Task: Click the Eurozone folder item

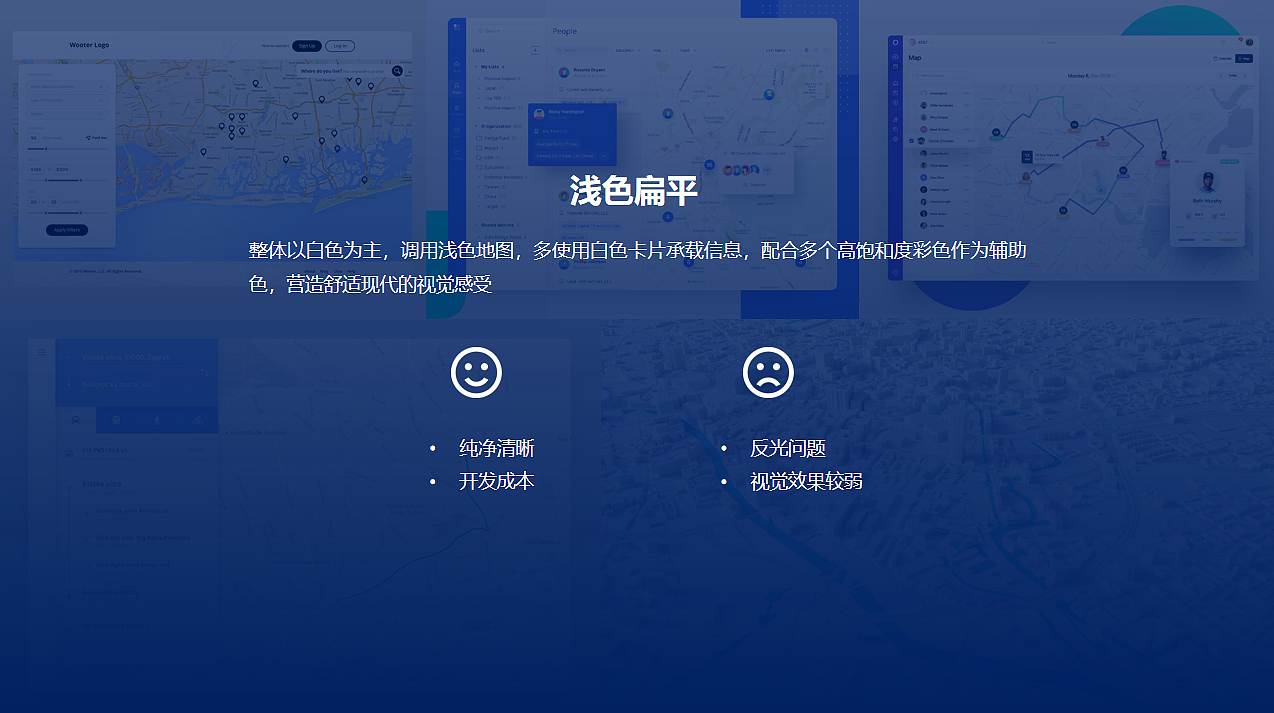Action: [493, 167]
